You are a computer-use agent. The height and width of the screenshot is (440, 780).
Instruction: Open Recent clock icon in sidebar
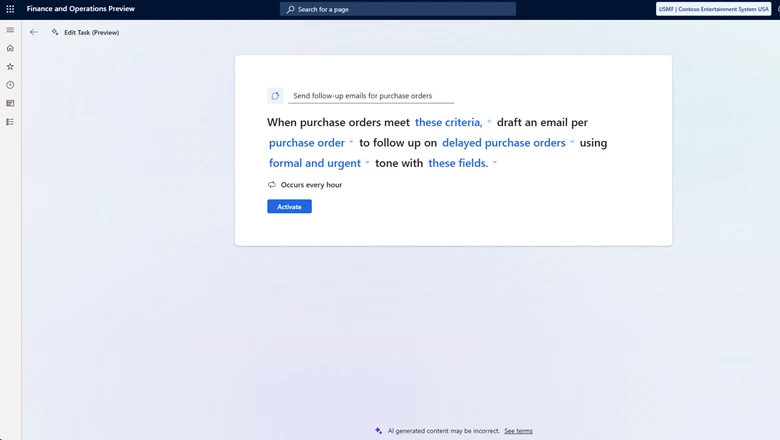(10, 85)
